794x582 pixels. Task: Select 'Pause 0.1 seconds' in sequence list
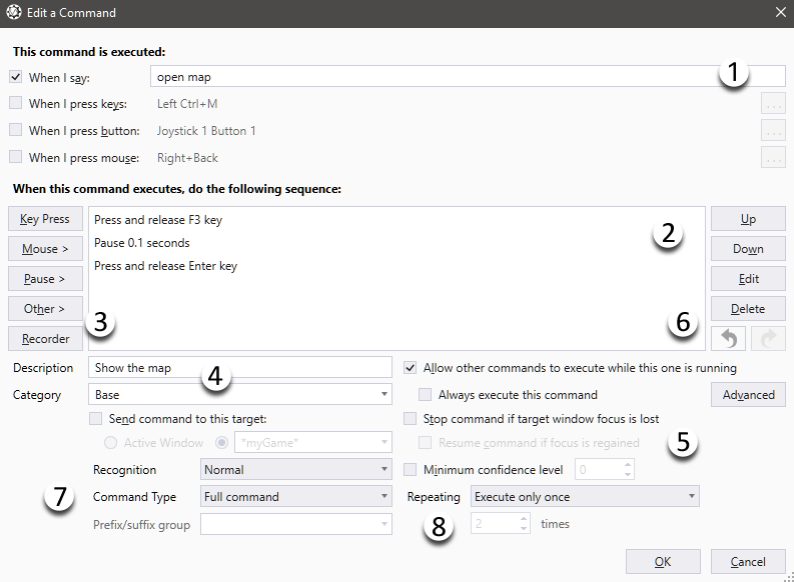pos(142,243)
